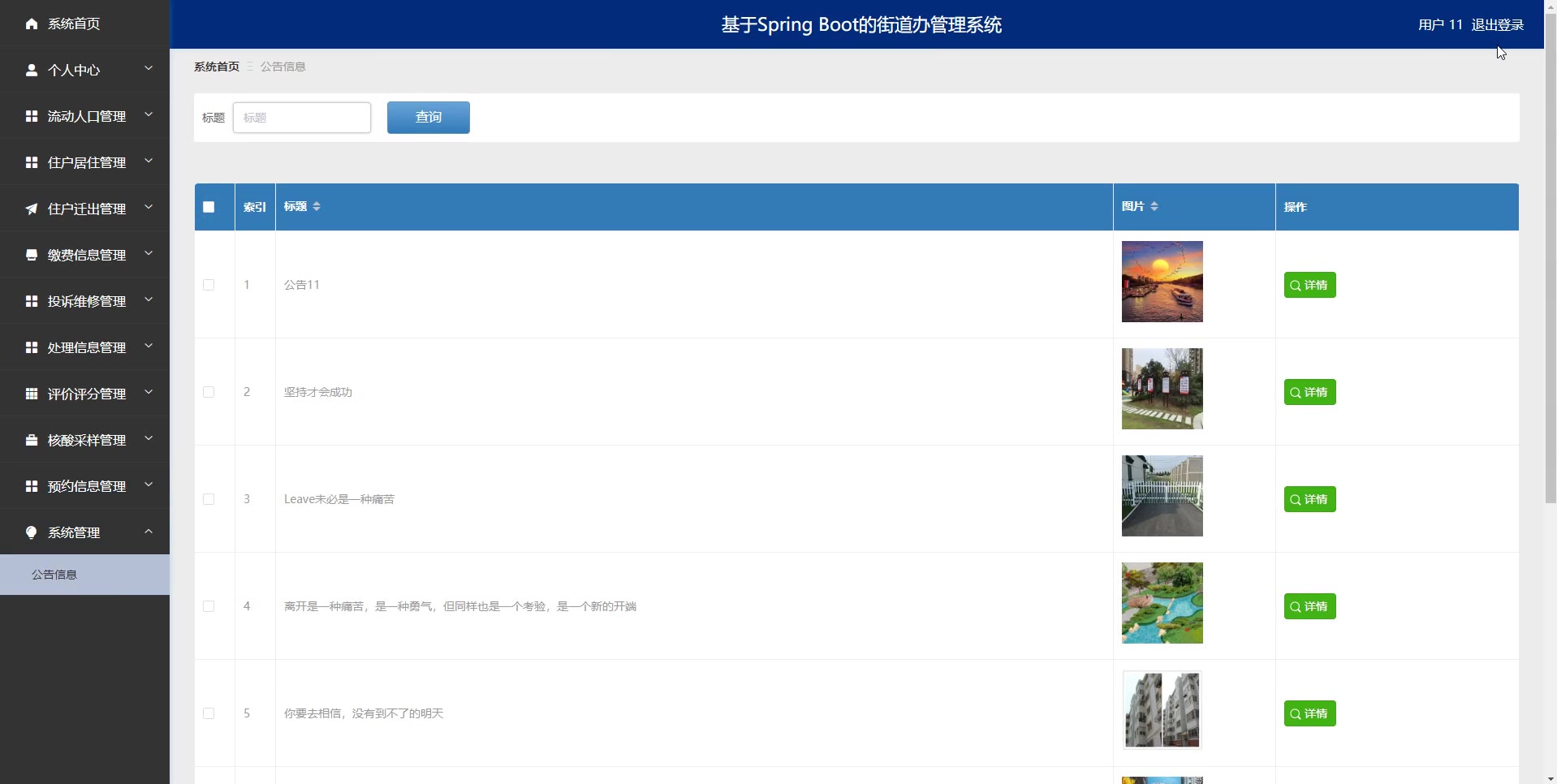Screen dimensions: 1557x784
Task: Check the checkbox for row Leave未必是一种痛苦
Action: pos(209,499)
